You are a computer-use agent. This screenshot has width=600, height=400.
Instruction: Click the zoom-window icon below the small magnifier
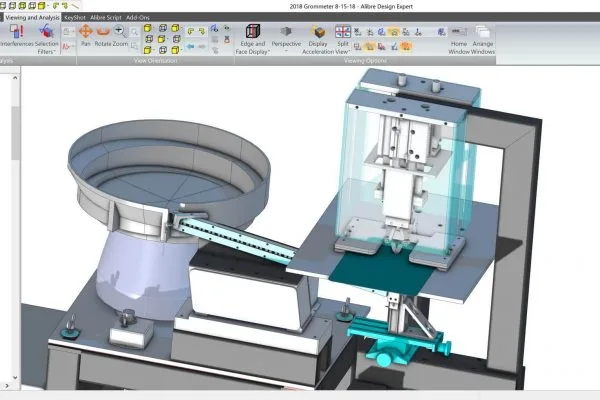[134, 46]
